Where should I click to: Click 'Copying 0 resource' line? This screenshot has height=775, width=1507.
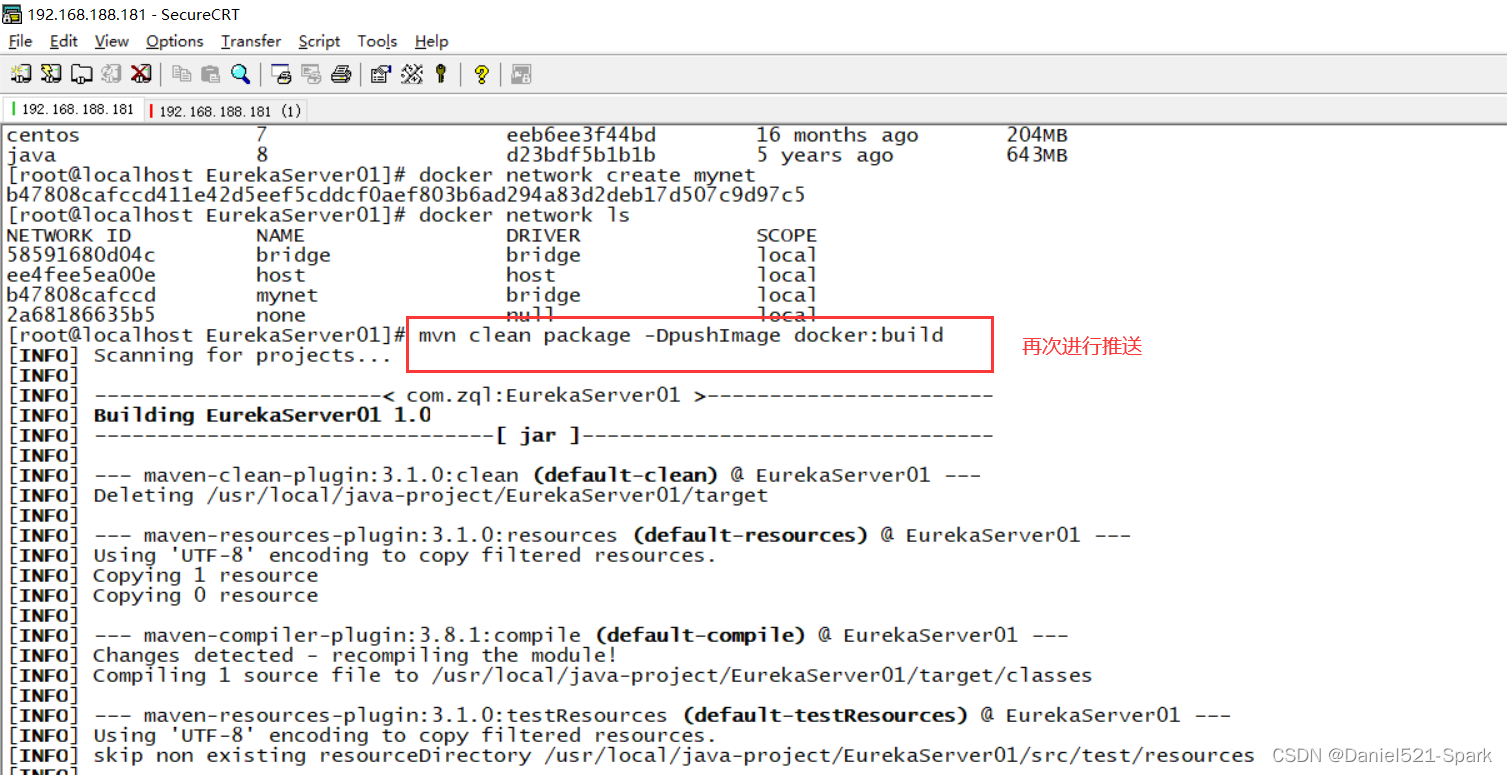point(206,596)
